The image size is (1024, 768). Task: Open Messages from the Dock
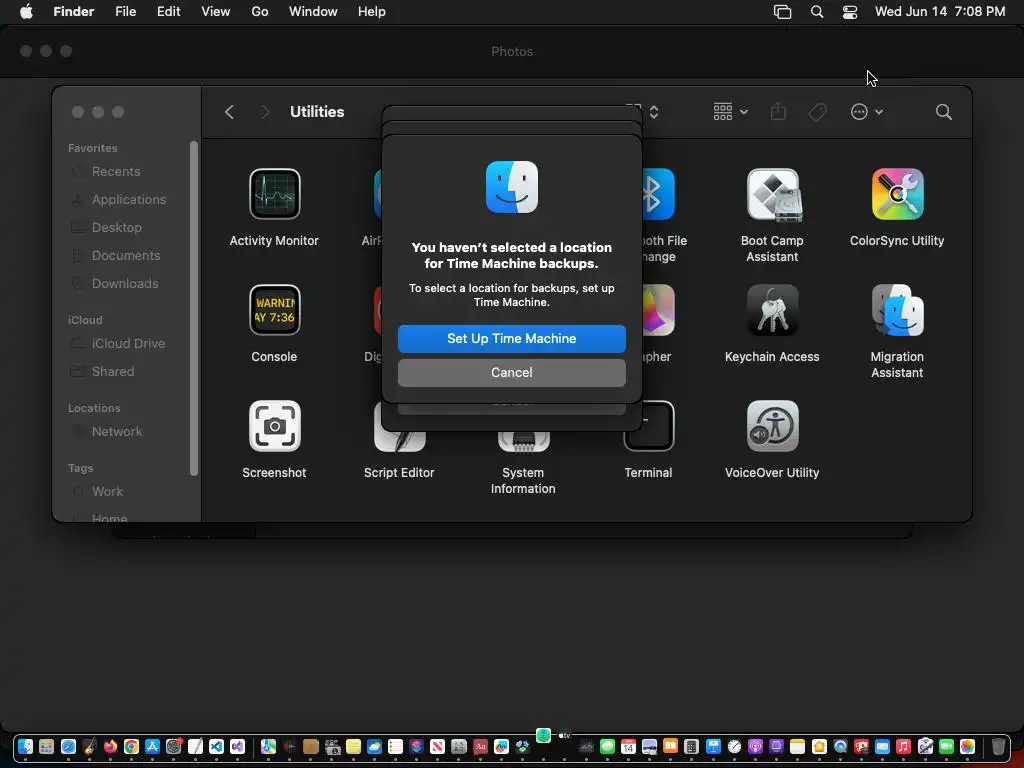[607, 746]
